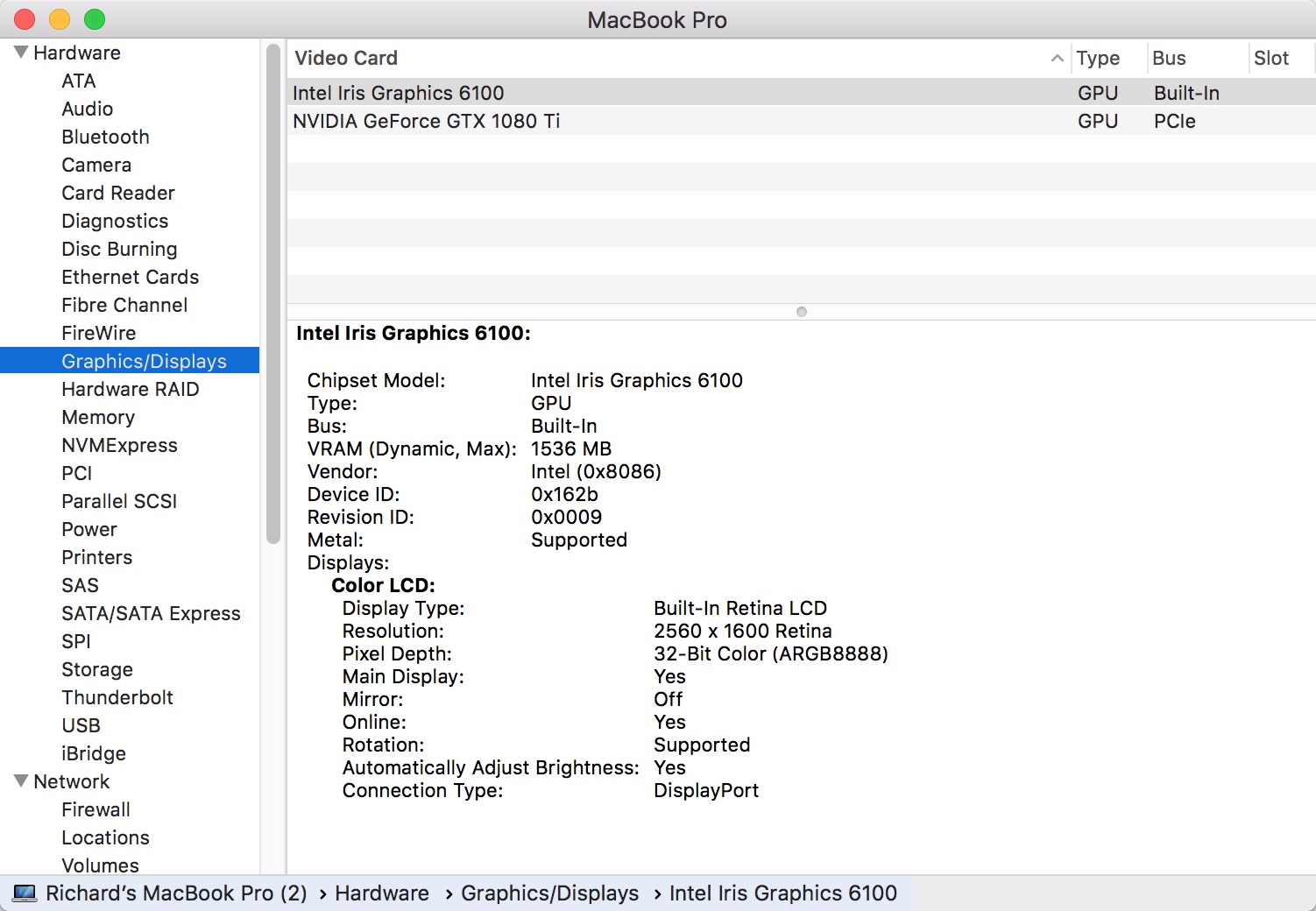Show Diagnostics information
Screen dimensions: 1316x911
(x=115, y=221)
